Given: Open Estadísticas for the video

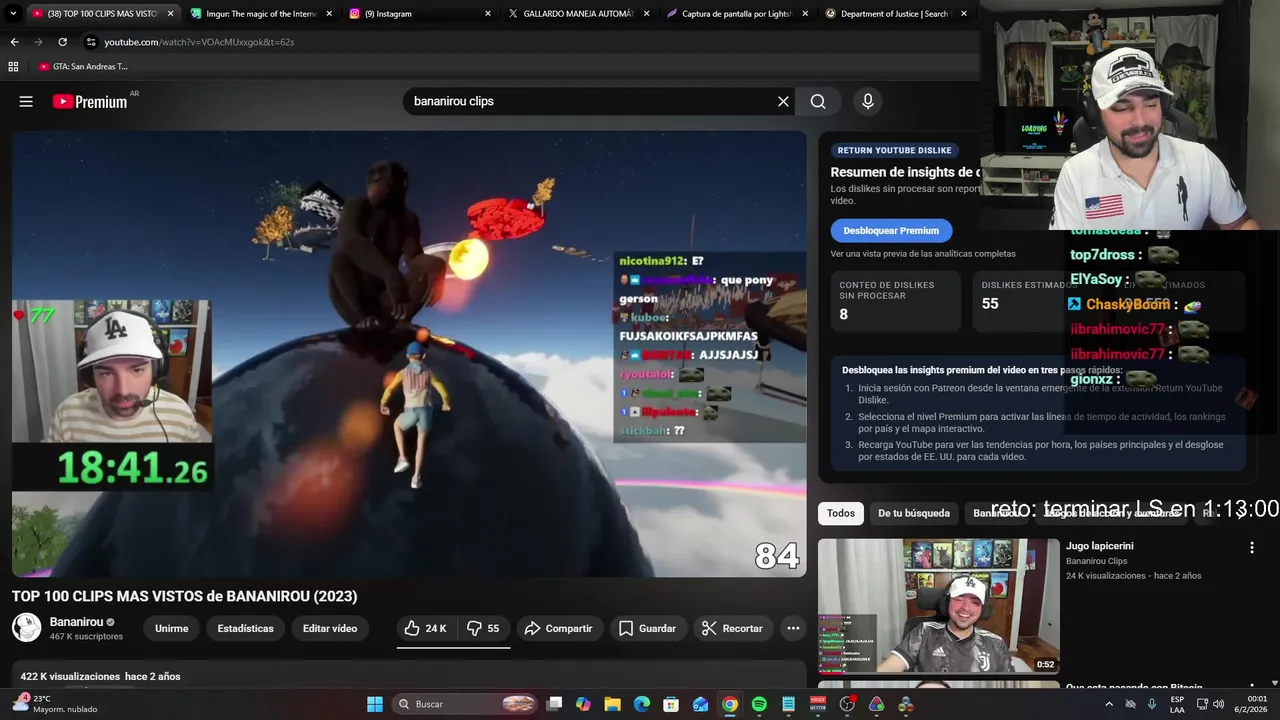Looking at the screenshot, I should [245, 628].
